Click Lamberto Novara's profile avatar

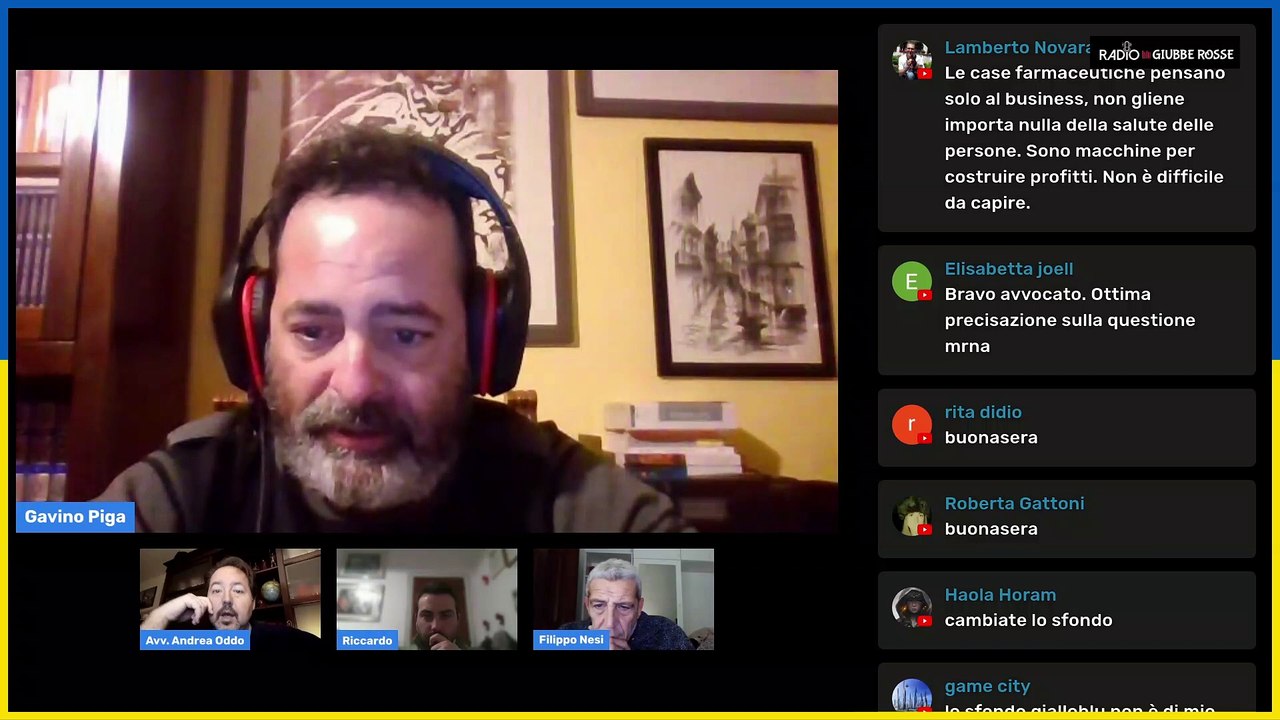click(x=911, y=60)
